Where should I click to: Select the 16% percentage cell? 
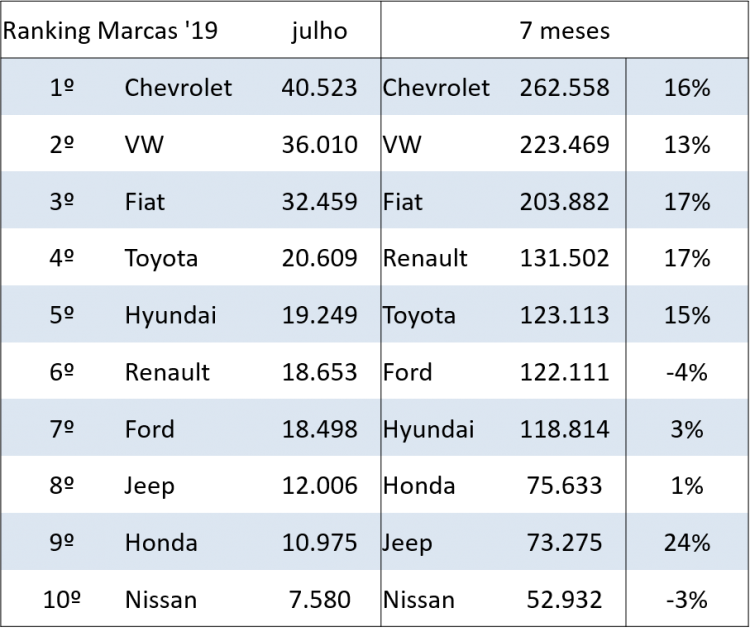coord(686,87)
